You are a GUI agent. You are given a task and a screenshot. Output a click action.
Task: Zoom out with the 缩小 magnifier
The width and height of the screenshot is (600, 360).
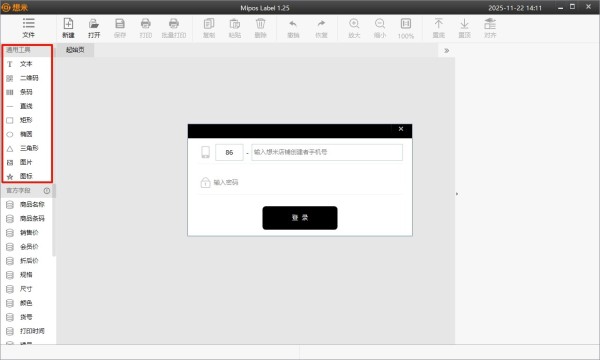coord(380,24)
